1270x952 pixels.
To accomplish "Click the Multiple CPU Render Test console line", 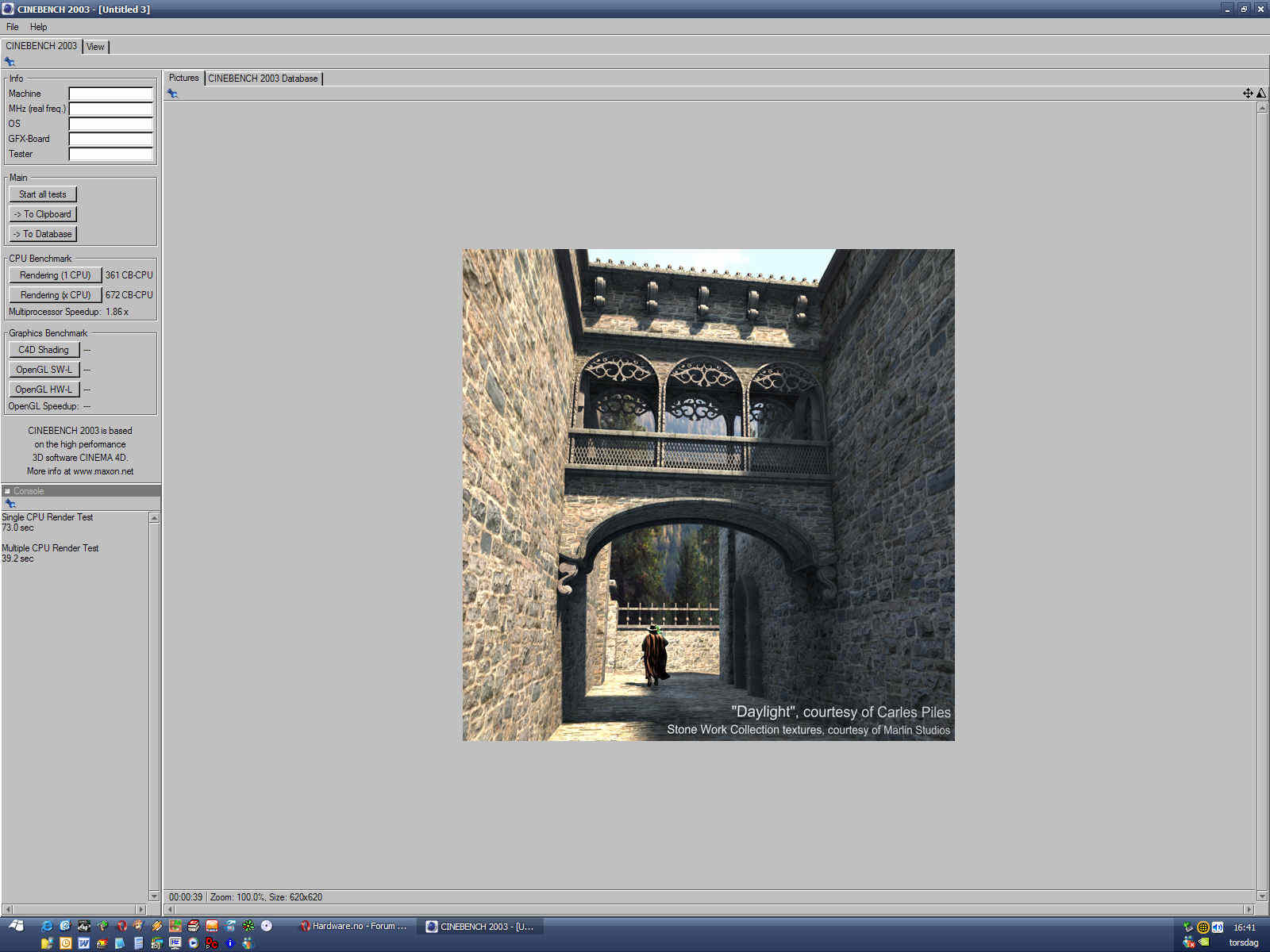I will click(50, 548).
